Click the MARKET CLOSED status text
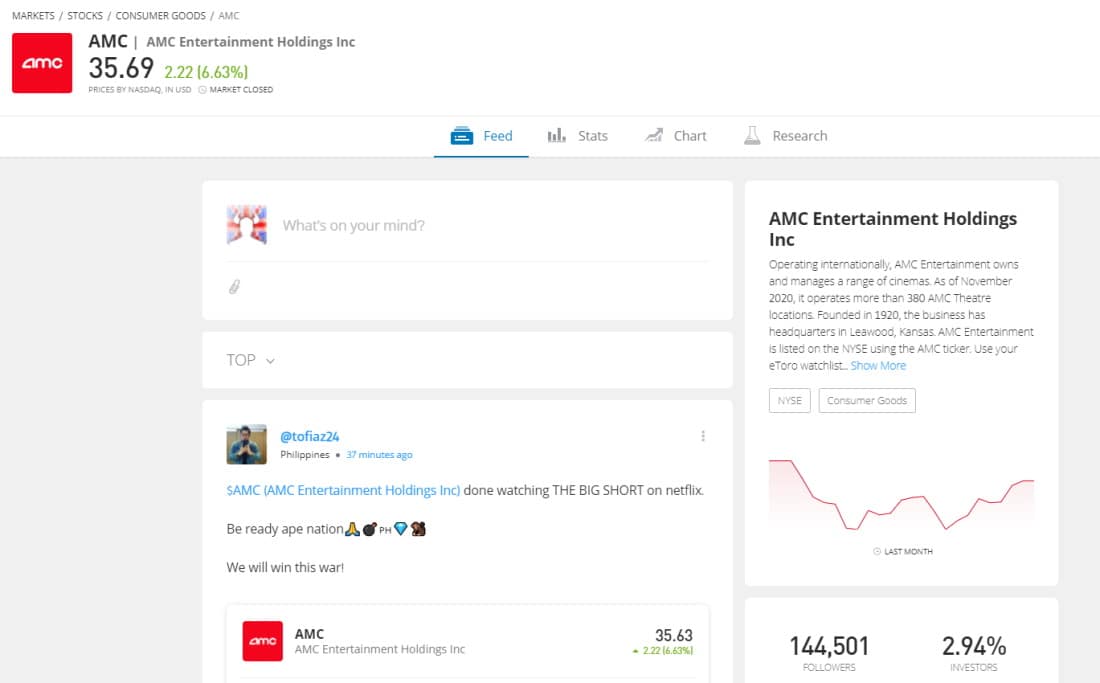Image resolution: width=1100 pixels, height=683 pixels. (x=241, y=90)
